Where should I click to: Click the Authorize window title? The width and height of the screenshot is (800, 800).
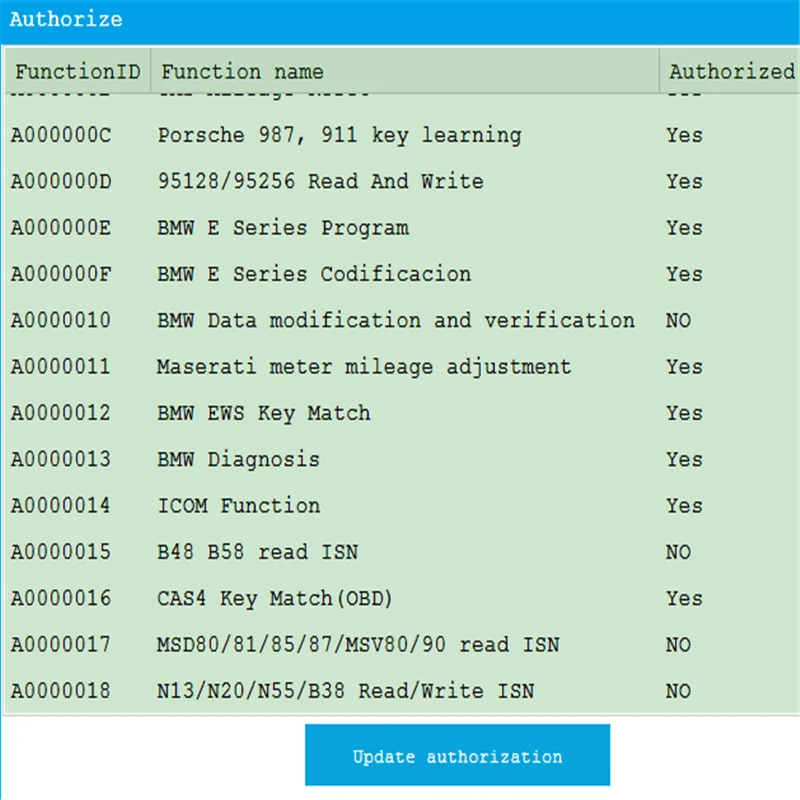[66, 19]
